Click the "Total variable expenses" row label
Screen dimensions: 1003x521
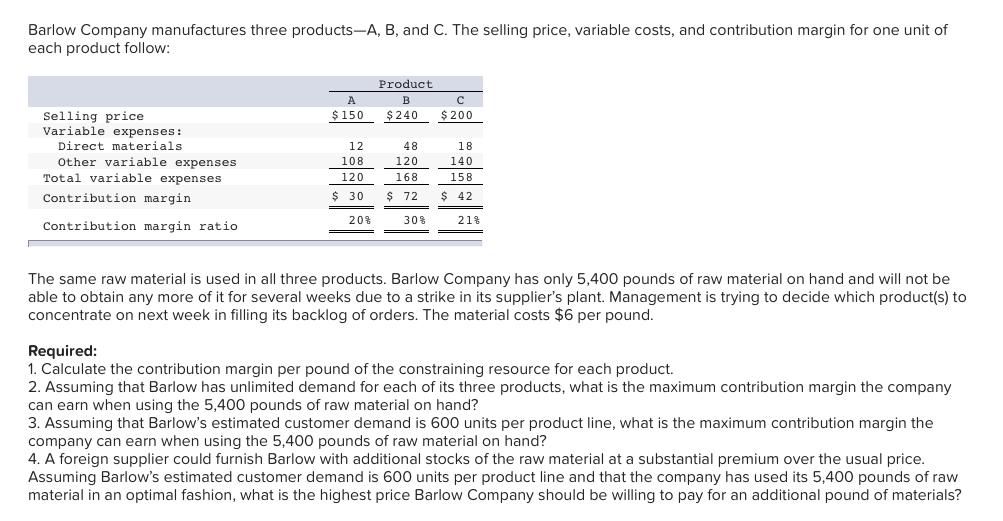(132, 178)
